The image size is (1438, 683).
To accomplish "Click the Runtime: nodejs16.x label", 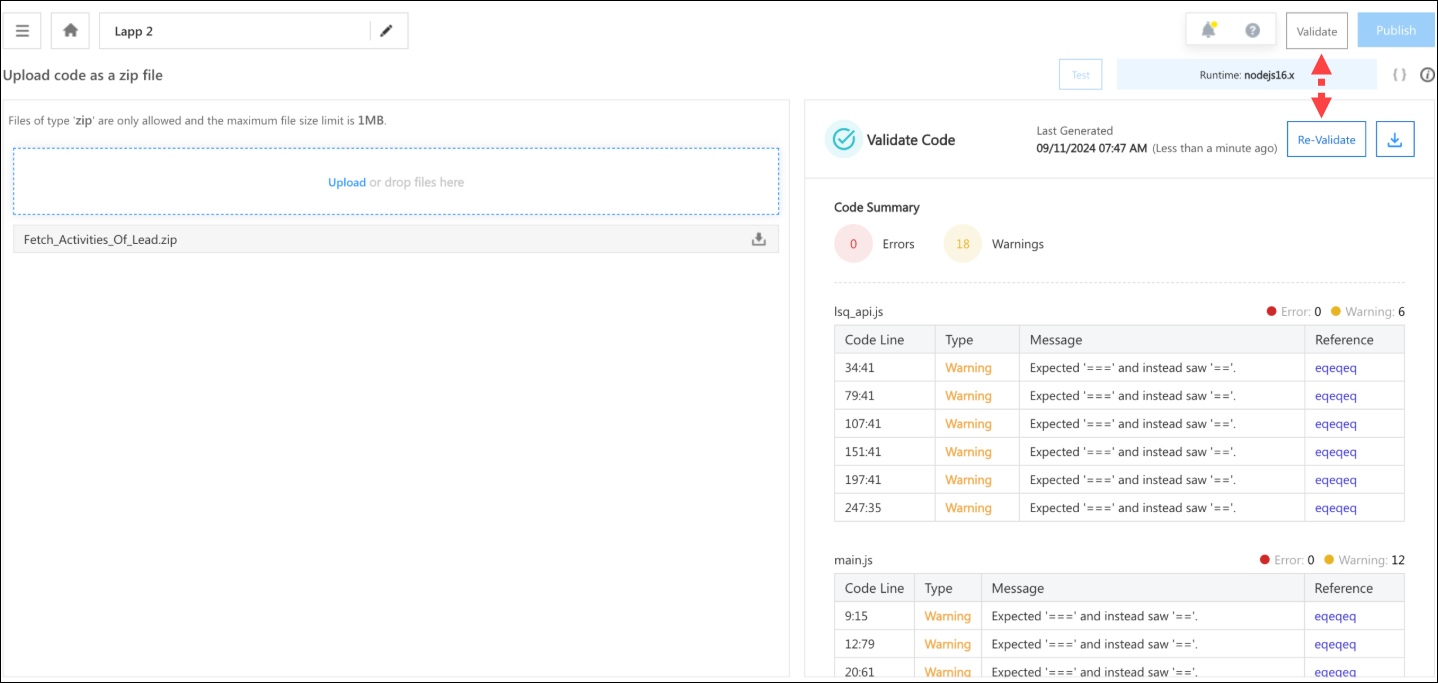I will point(1247,74).
